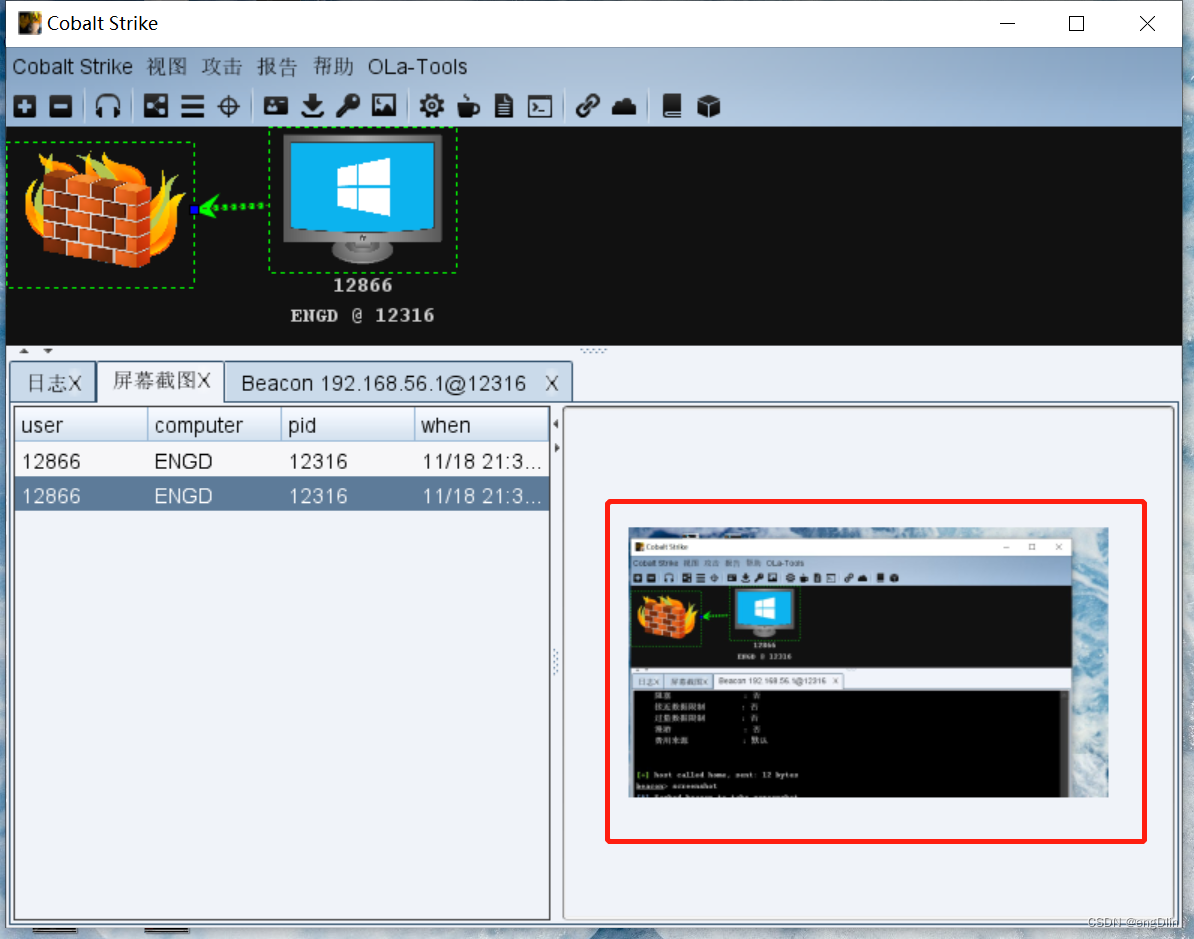Select the Windows computer beacon node
1194x939 pixels.
pyautogui.click(x=362, y=200)
